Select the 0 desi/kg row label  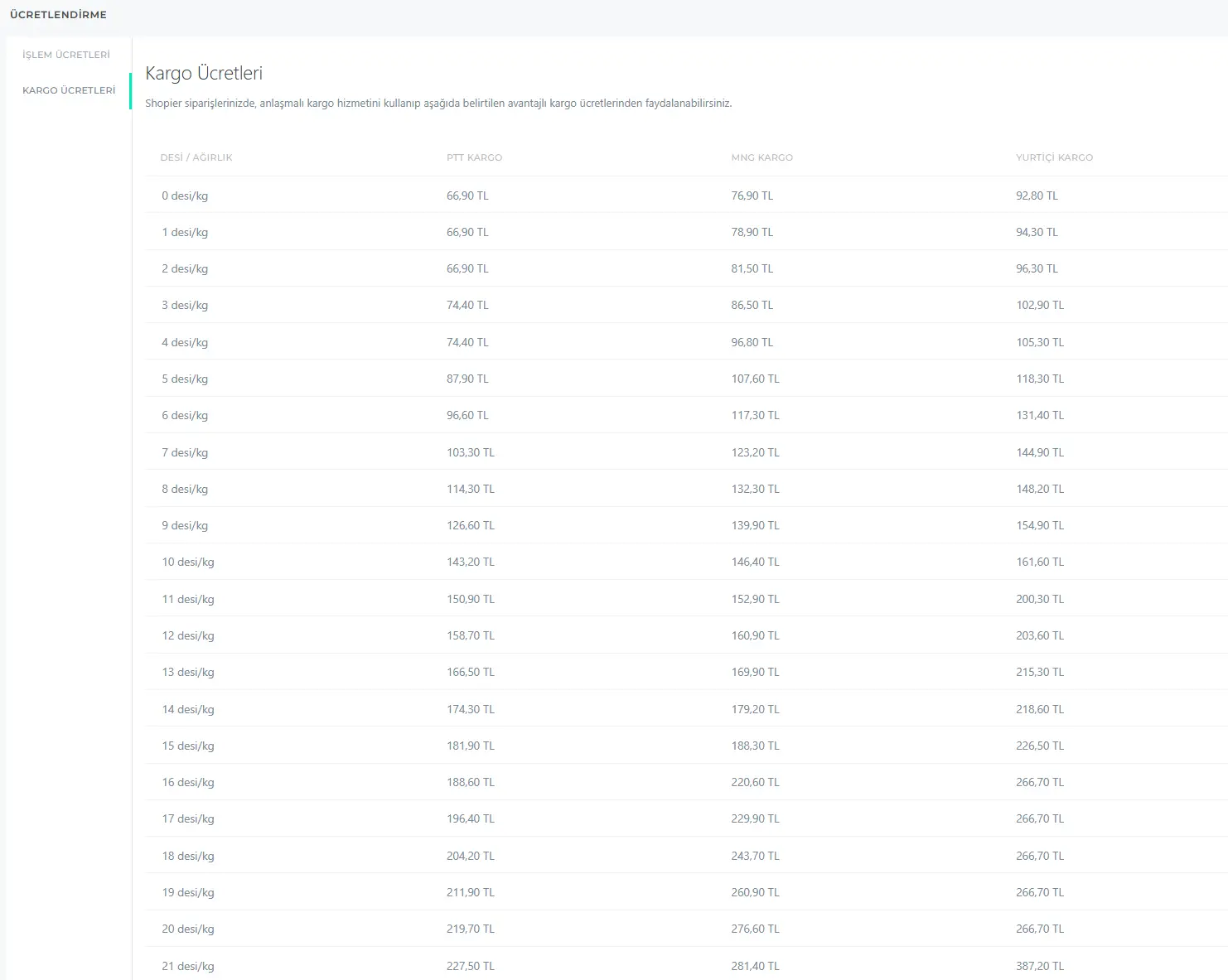185,196
